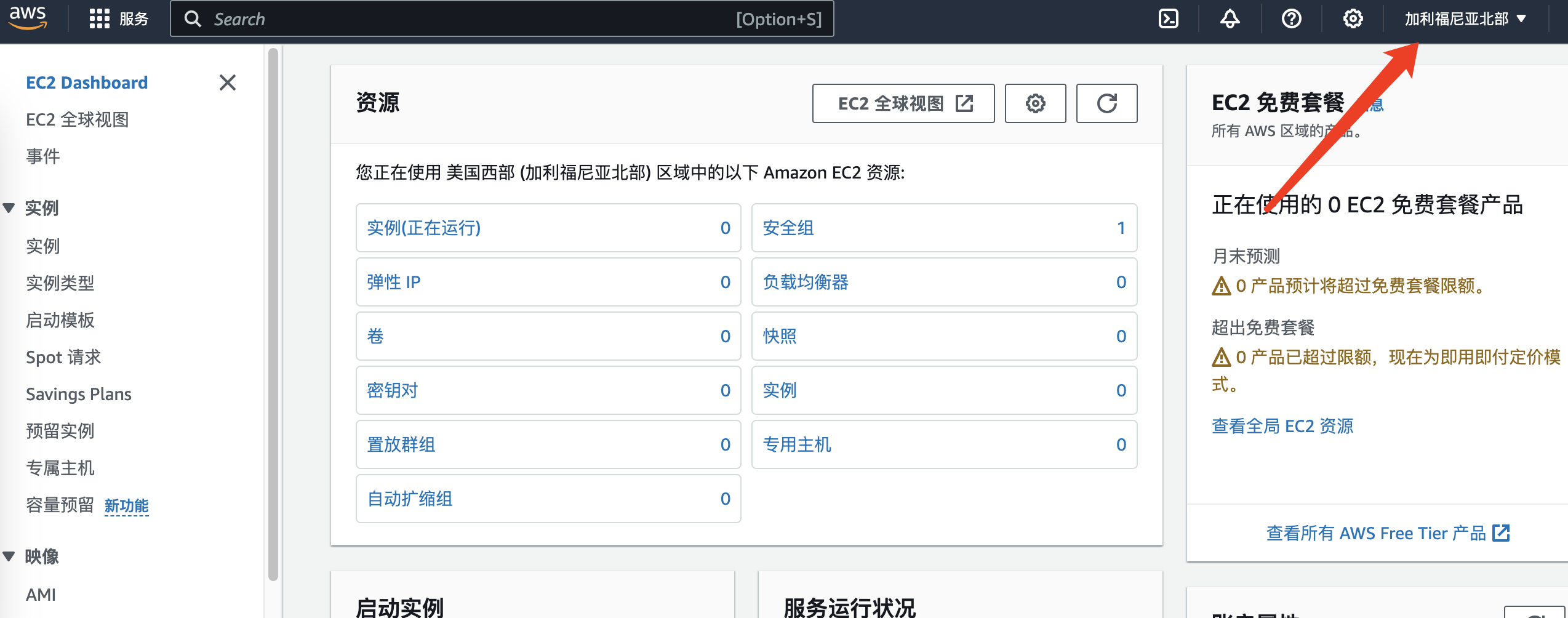
Task: Open 密钥对 resource card
Action: (548, 390)
